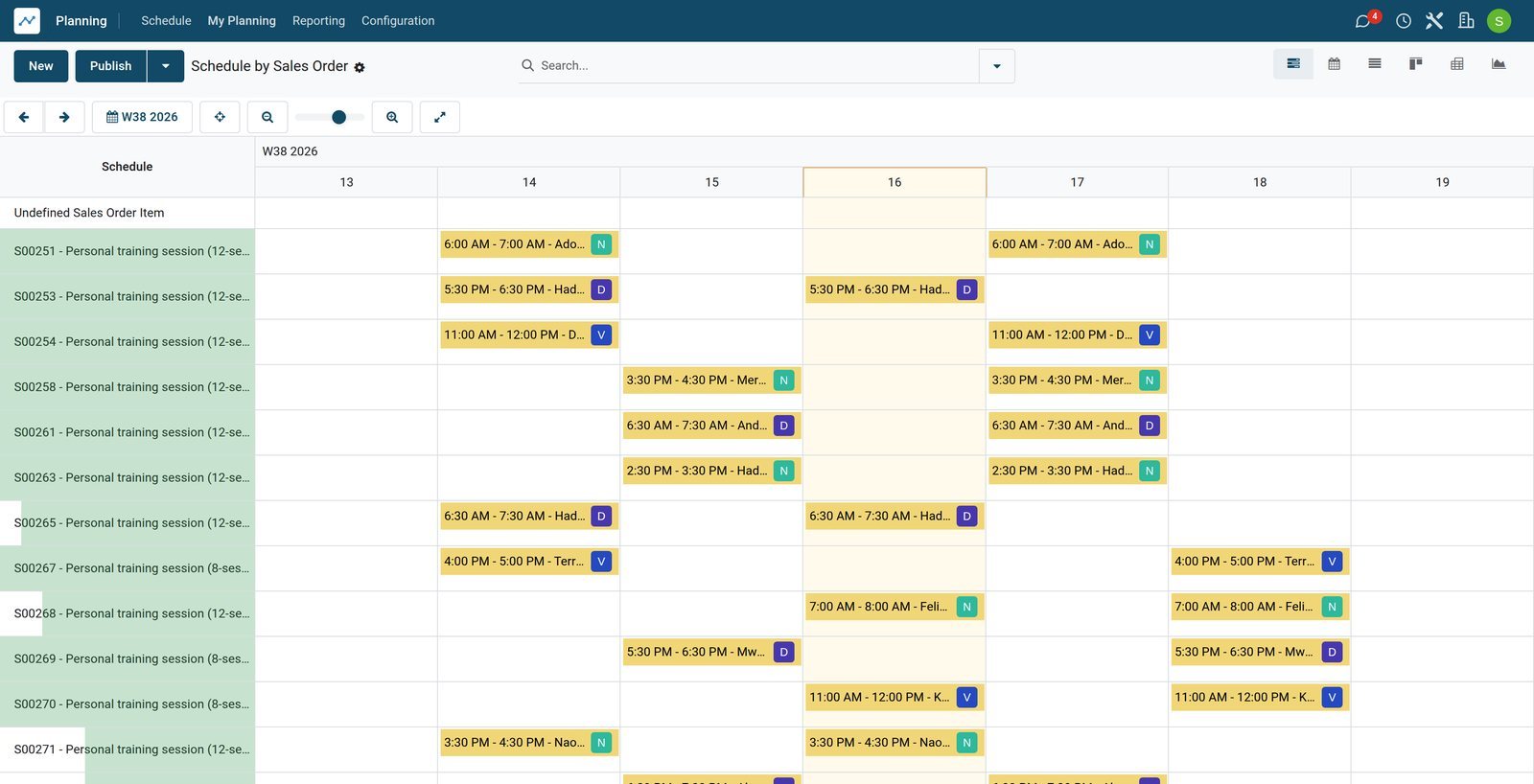1534x784 pixels.
Task: Adjust the Gantt zoom level slider
Action: pyautogui.click(x=330, y=117)
